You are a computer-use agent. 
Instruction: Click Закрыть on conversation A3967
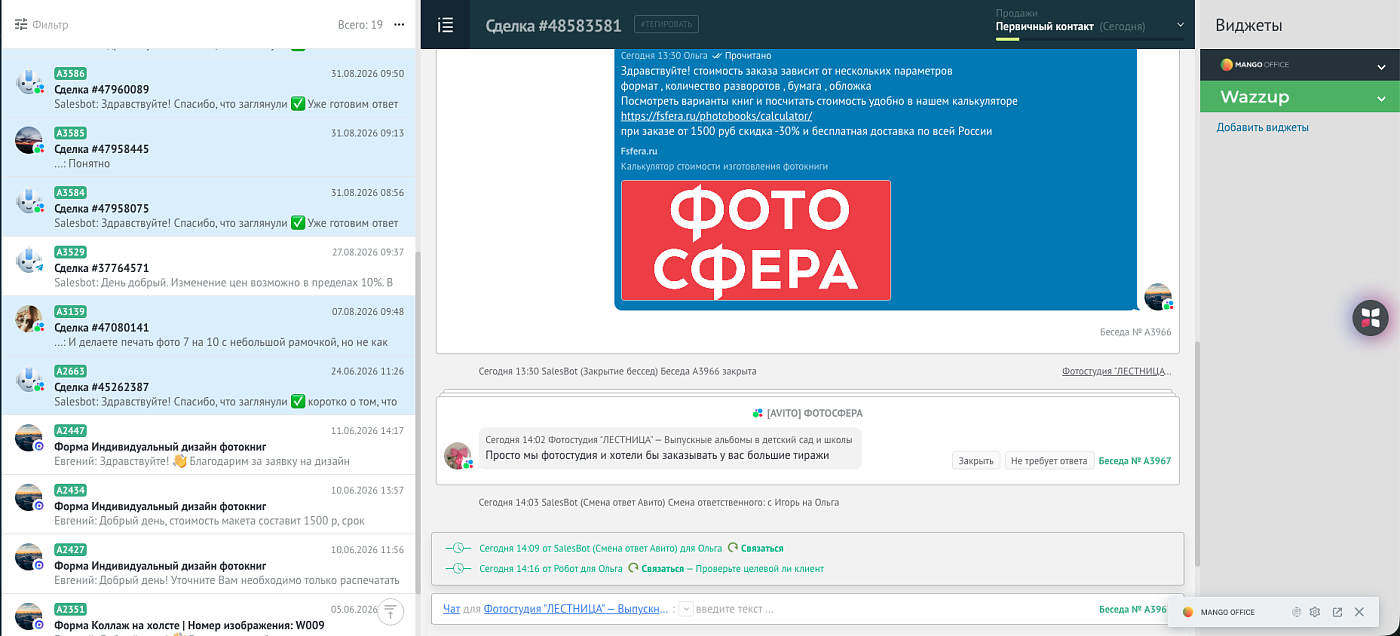coord(976,461)
